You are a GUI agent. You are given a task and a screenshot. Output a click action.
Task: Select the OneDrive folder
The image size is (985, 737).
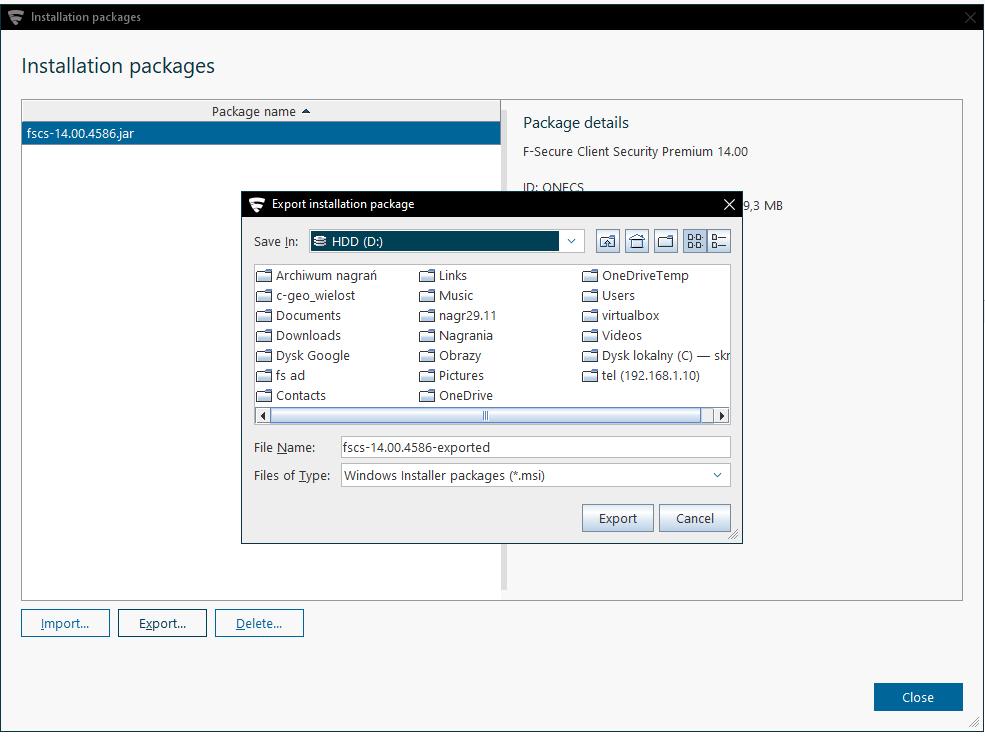pos(456,396)
